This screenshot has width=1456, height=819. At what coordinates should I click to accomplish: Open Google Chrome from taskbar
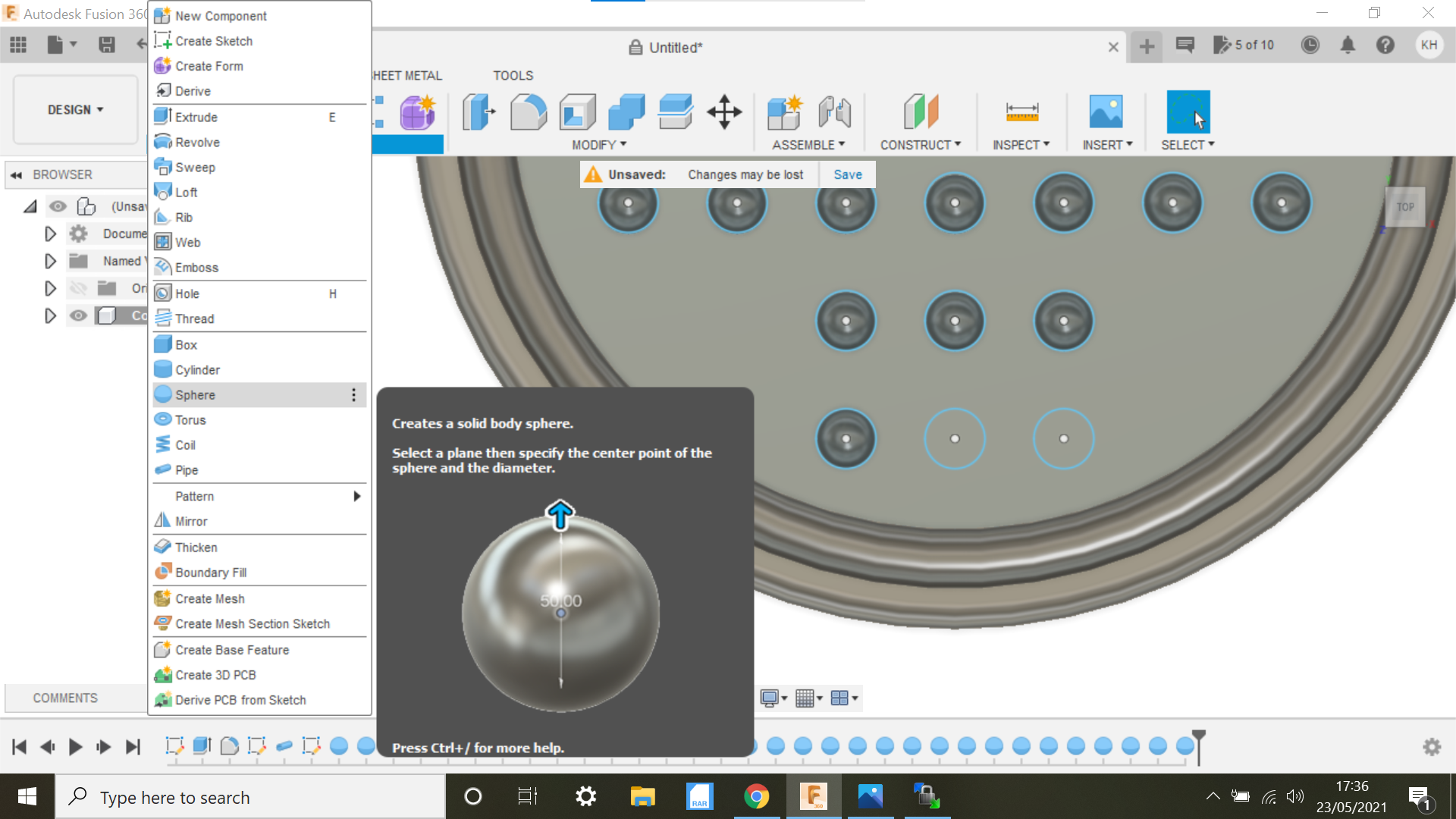[757, 796]
